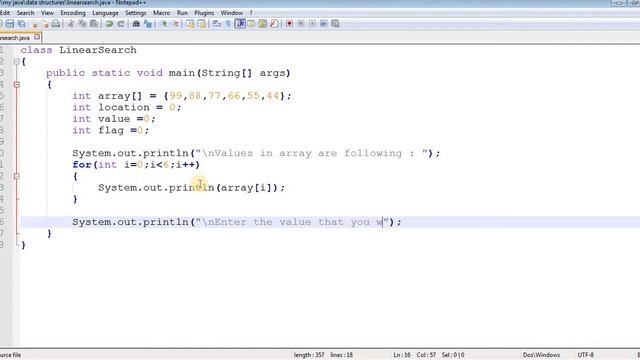
Task: Toggle Show All Characters pilcrow icon
Action: pos(228,24)
